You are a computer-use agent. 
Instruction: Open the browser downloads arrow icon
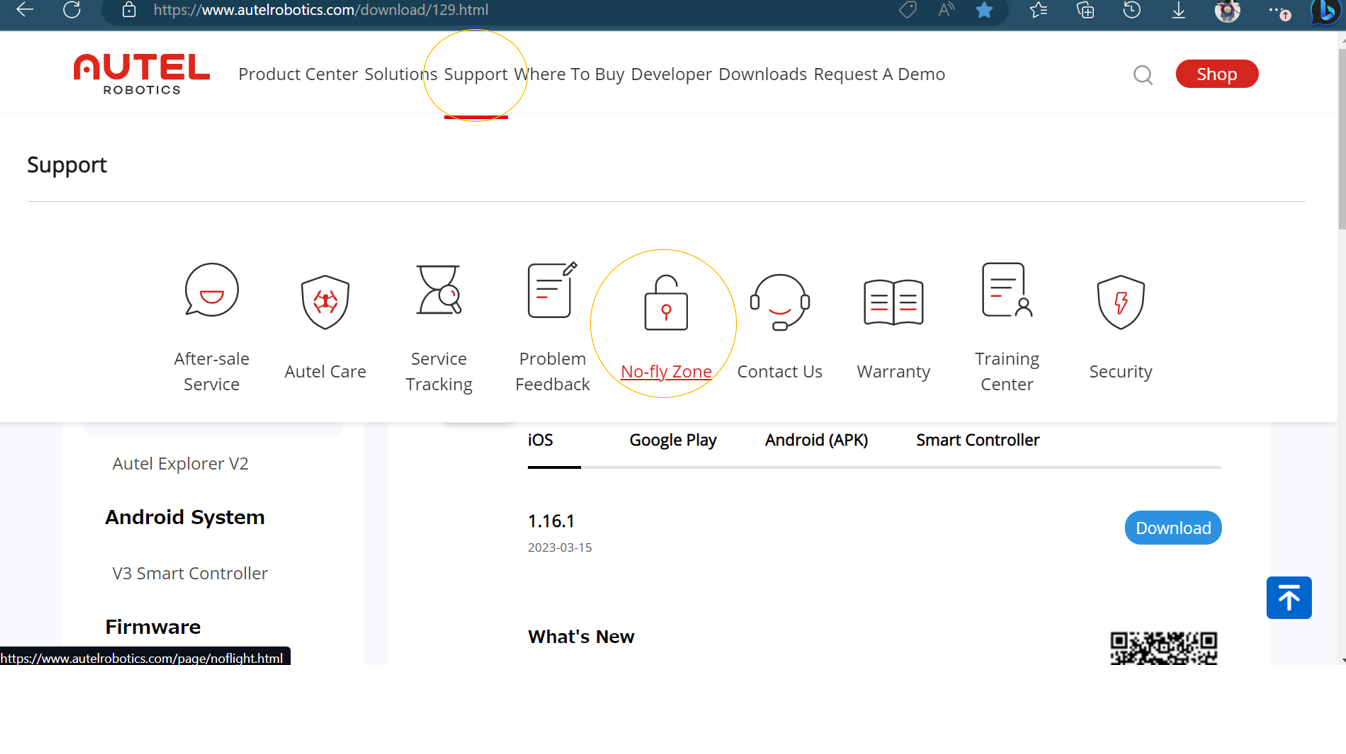[x=1179, y=10]
